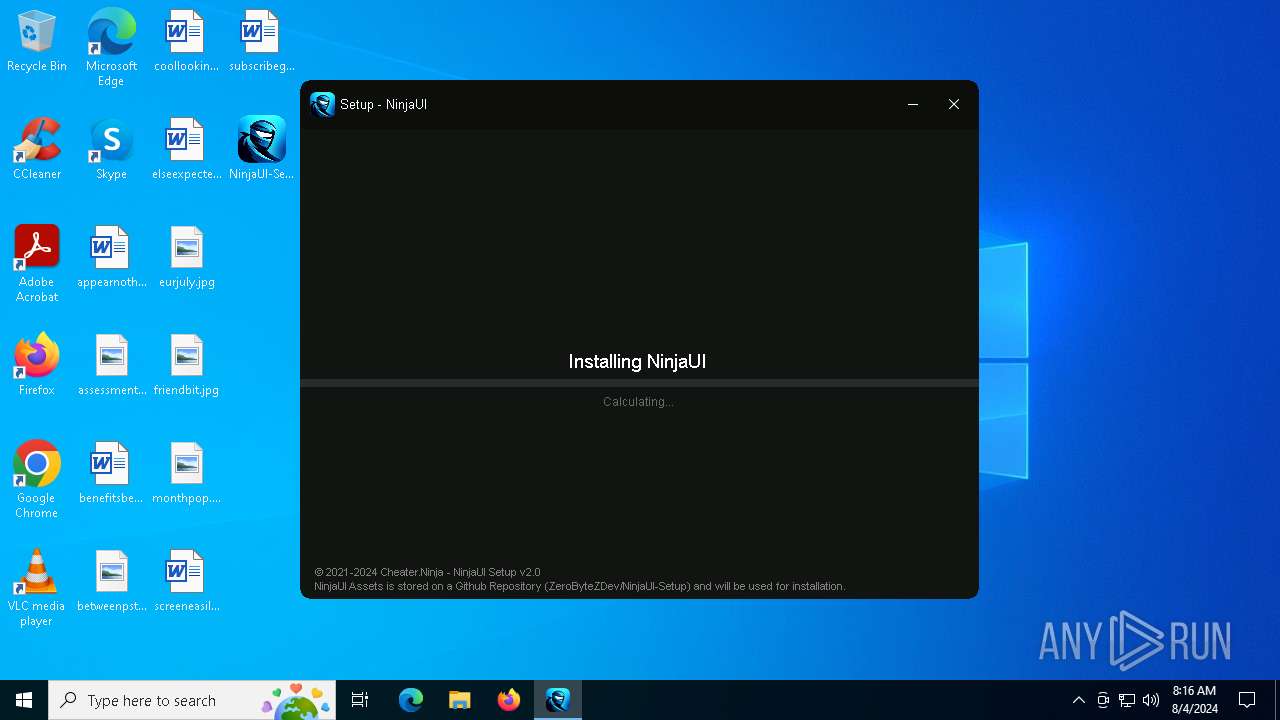Viewport: 1280px width, 720px height.
Task: Select the appearnoth... Word document
Action: (x=111, y=258)
